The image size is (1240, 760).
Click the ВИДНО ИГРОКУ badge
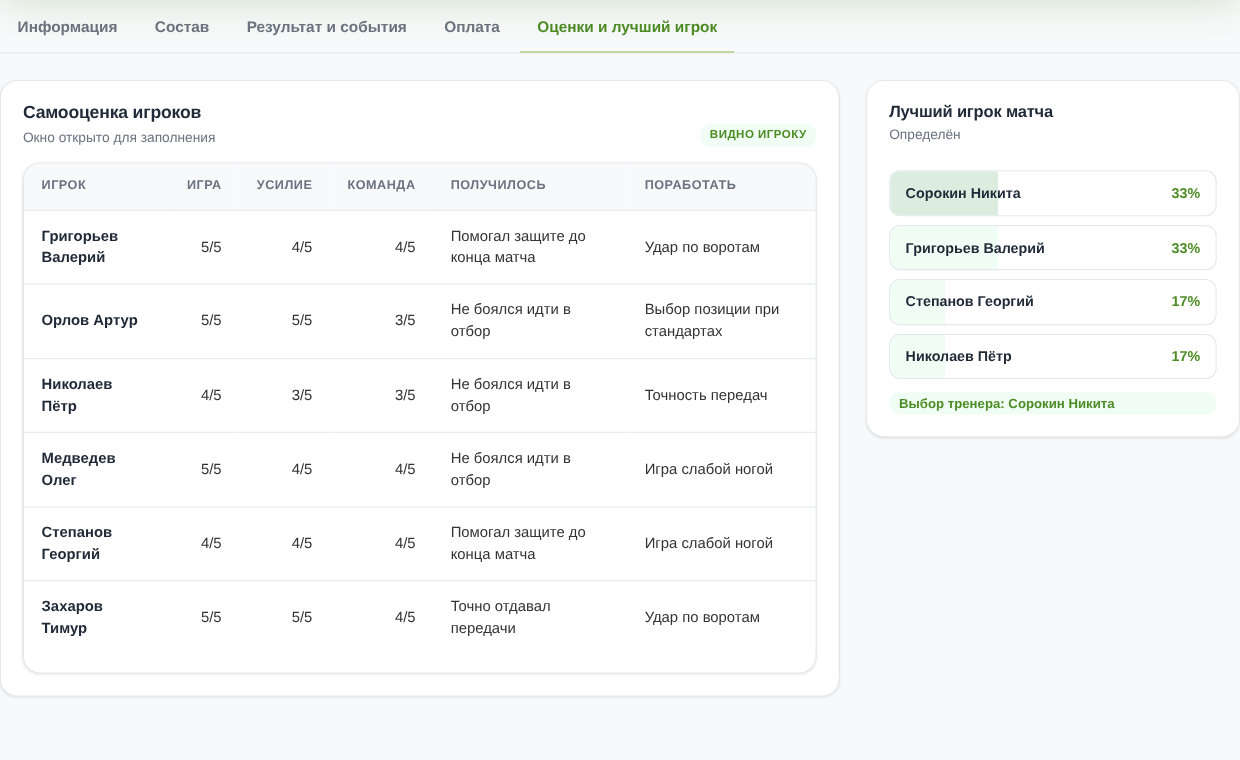click(758, 135)
